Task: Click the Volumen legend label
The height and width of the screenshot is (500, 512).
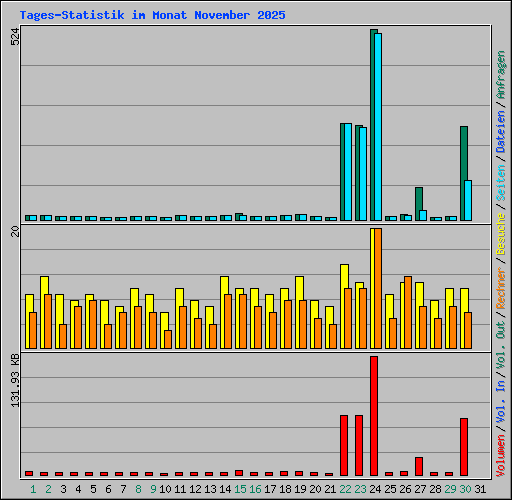Action: 501,455
